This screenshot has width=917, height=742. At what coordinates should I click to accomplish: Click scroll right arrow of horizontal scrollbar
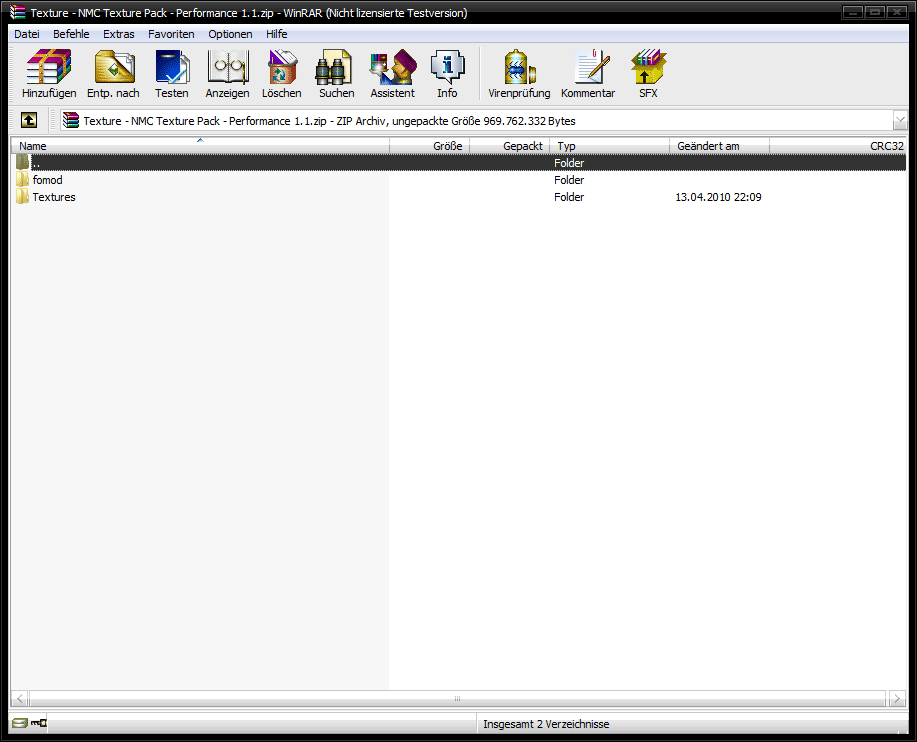pyautogui.click(x=897, y=698)
